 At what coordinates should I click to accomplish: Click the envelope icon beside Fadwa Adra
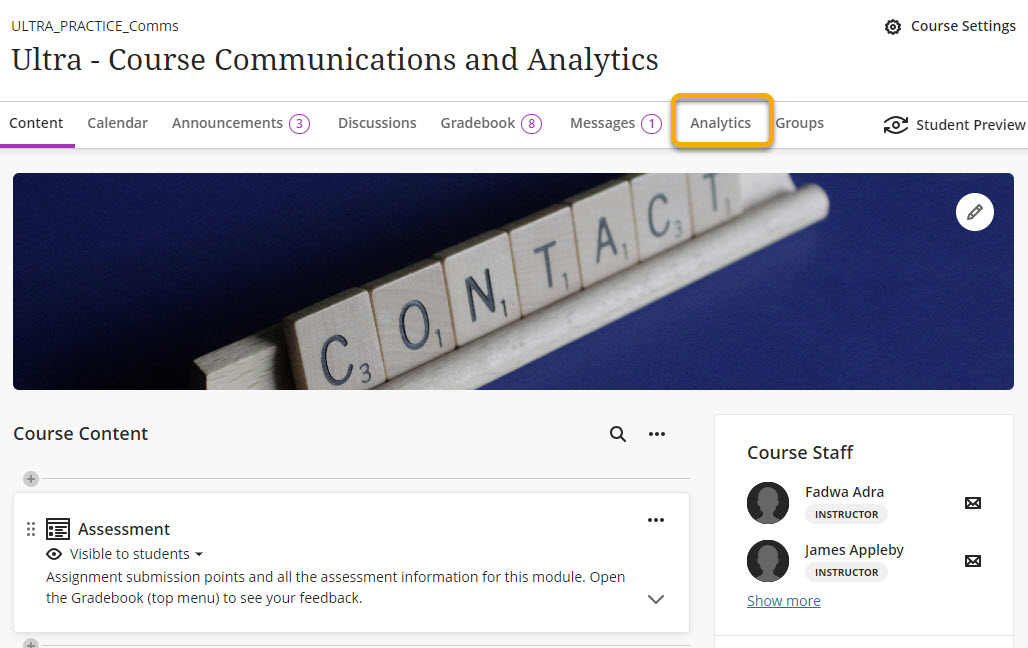[973, 502]
